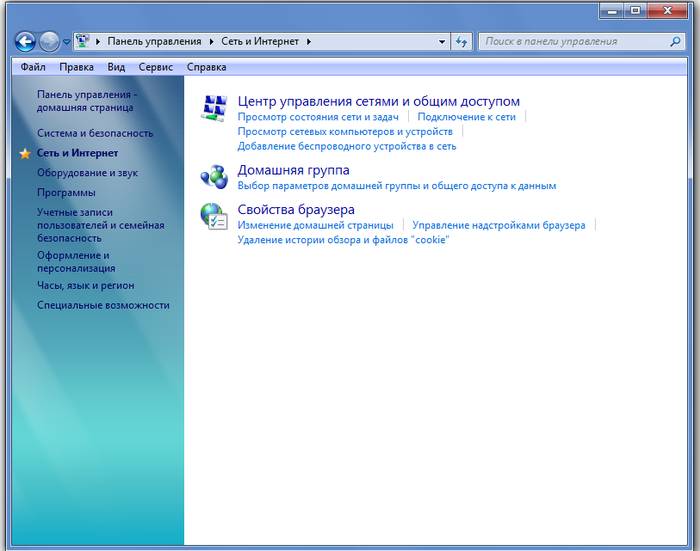This screenshot has height=551, width=700.
Task: Click the Подключение к сети link
Action: coord(466,117)
